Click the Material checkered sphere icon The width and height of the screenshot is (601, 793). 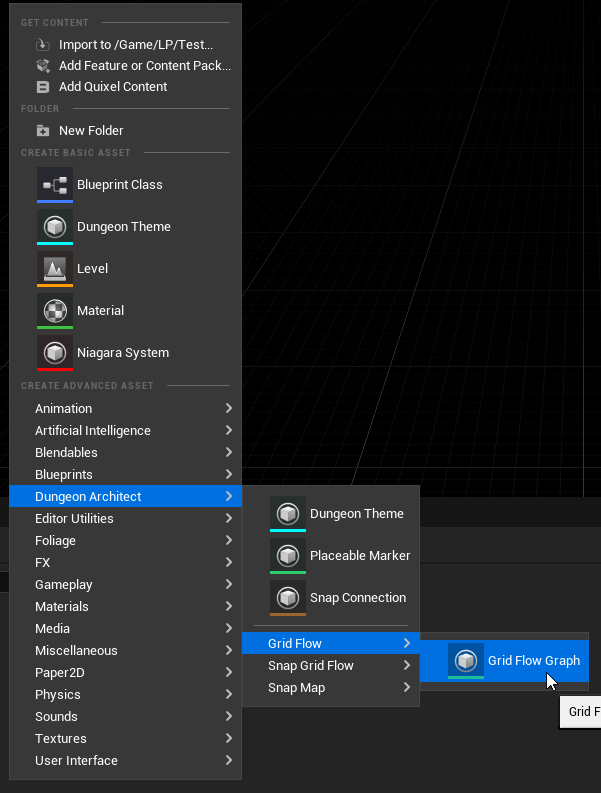tap(55, 311)
